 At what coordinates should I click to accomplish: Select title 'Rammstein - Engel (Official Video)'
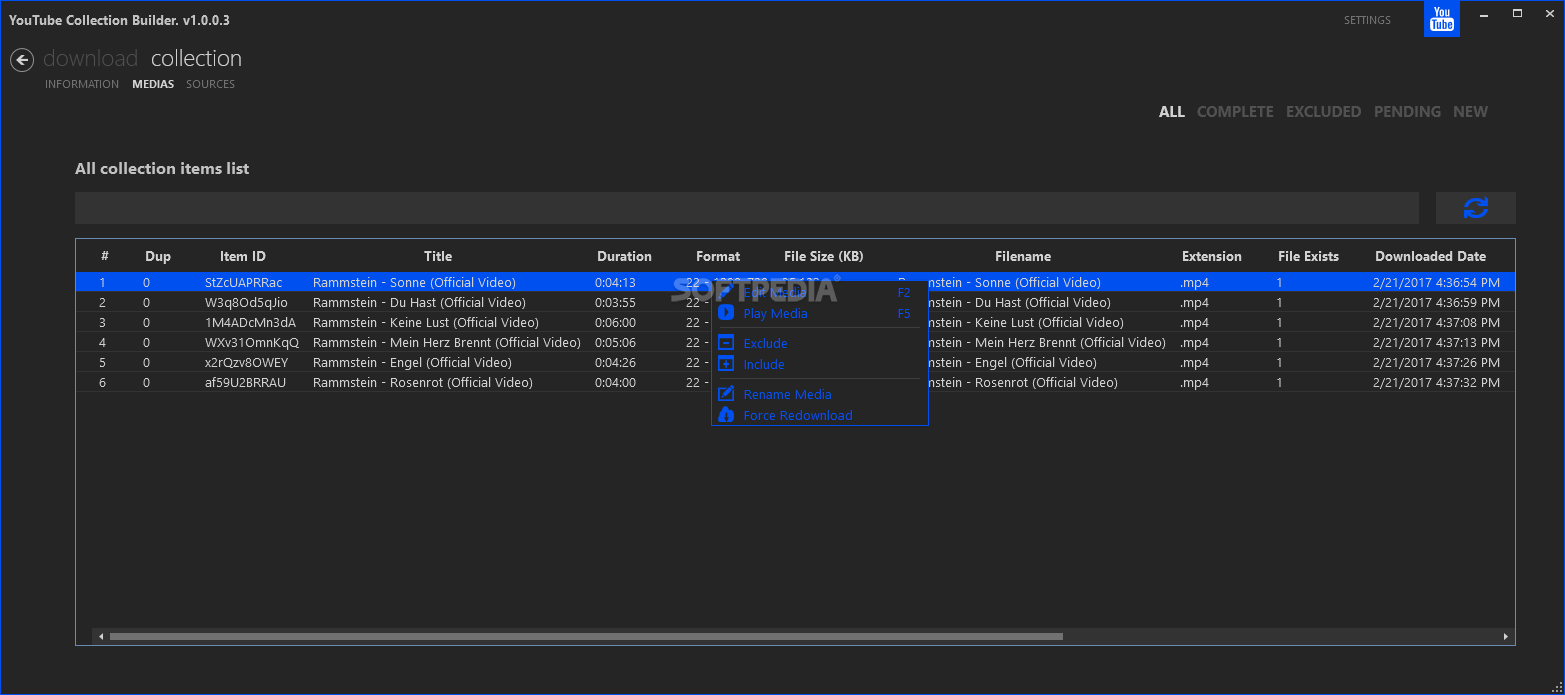[412, 363]
